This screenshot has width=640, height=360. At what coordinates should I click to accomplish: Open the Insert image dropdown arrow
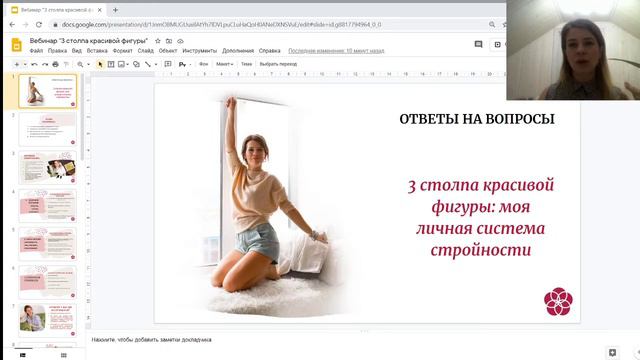(127, 64)
